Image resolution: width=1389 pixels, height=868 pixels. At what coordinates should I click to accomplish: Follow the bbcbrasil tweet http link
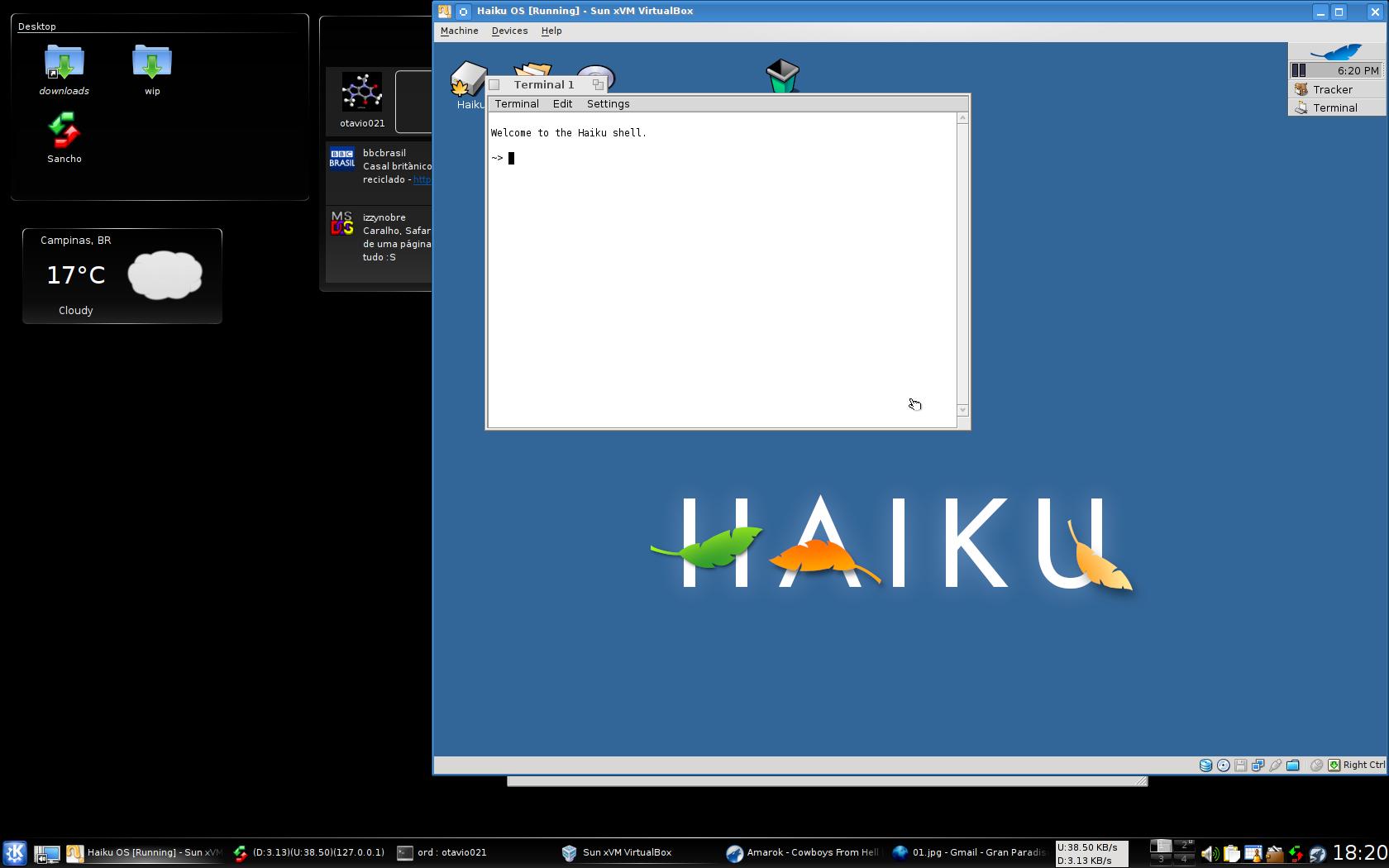point(422,179)
